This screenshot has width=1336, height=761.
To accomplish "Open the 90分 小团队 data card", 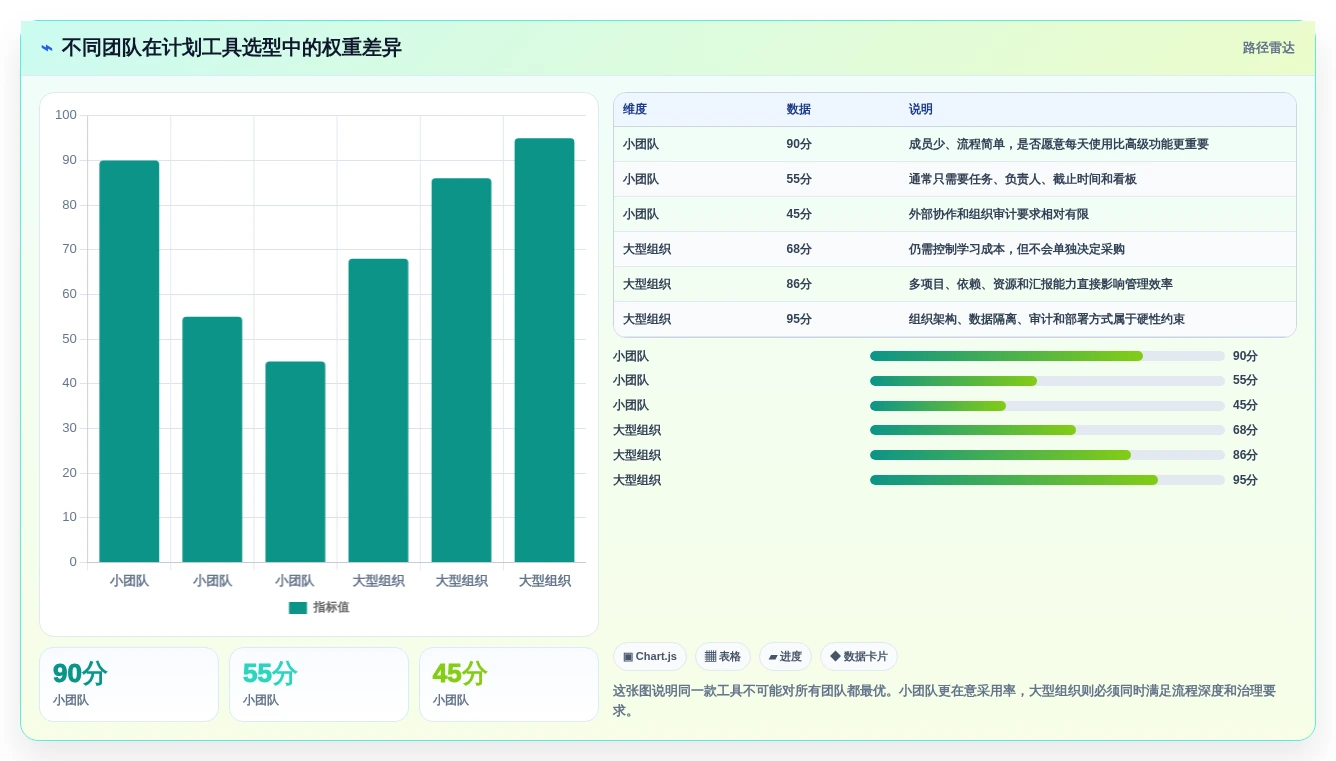I will click(129, 684).
